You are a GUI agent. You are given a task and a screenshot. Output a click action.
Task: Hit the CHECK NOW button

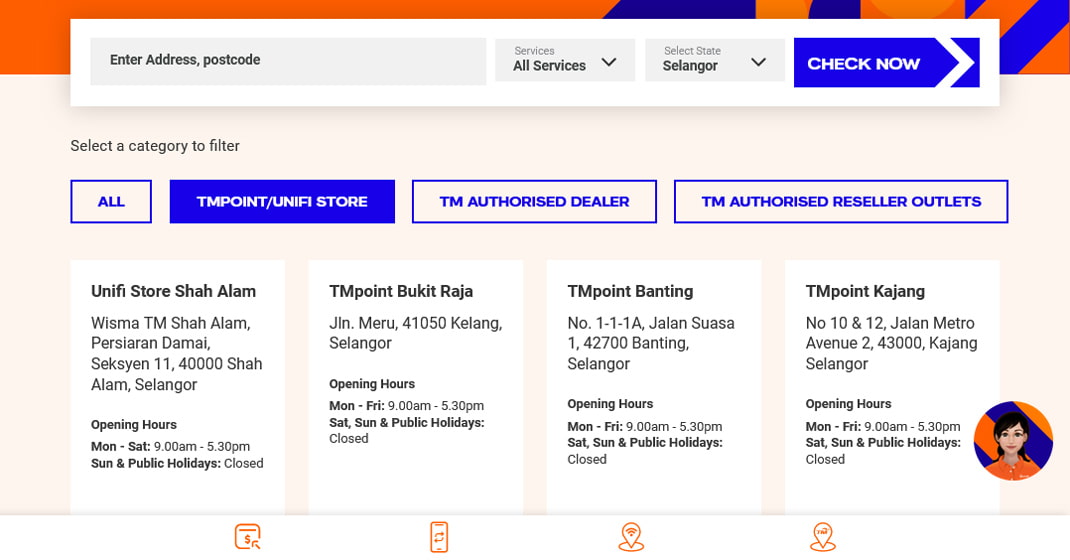tap(886, 63)
